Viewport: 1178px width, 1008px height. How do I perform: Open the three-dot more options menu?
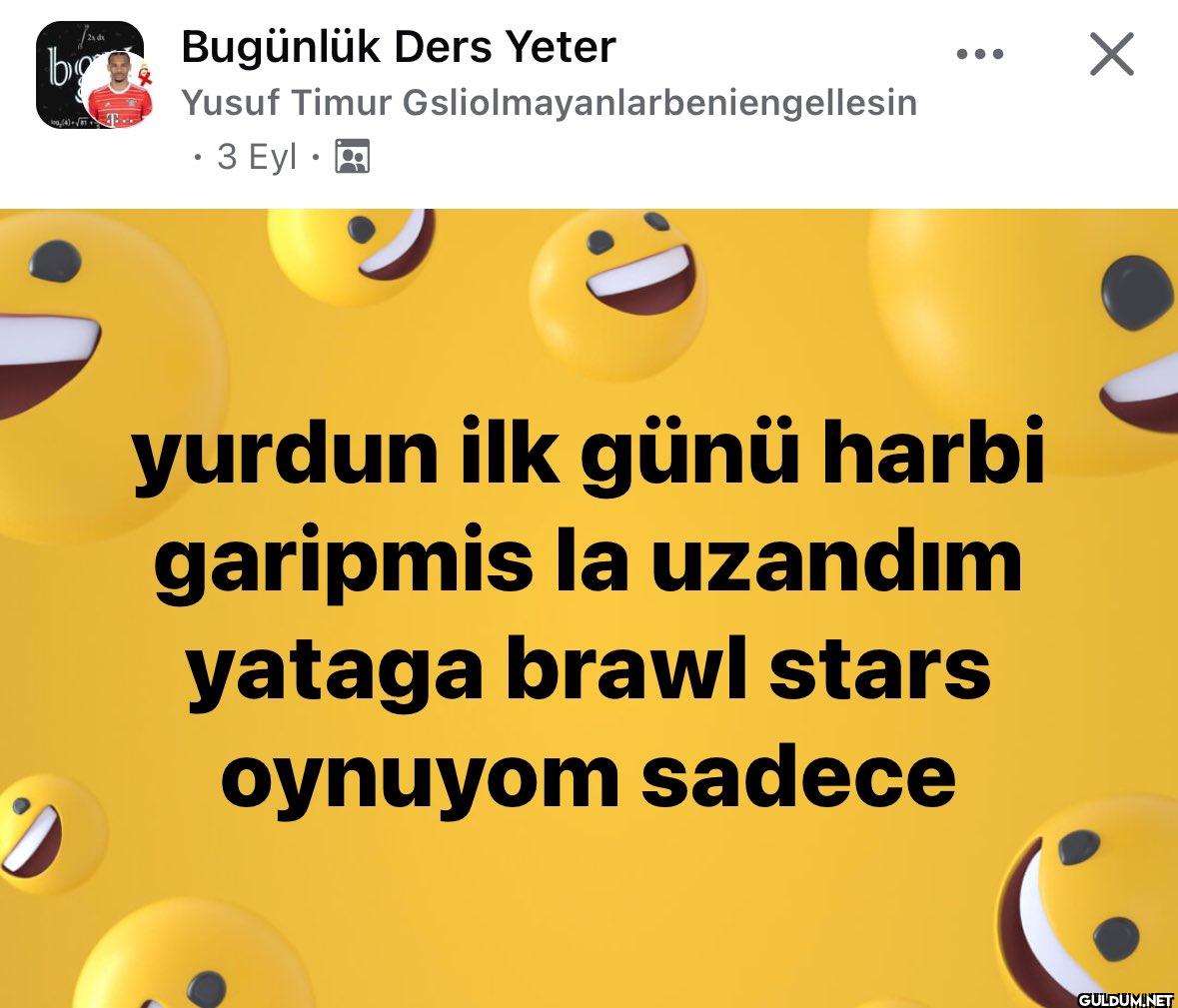tap(979, 54)
